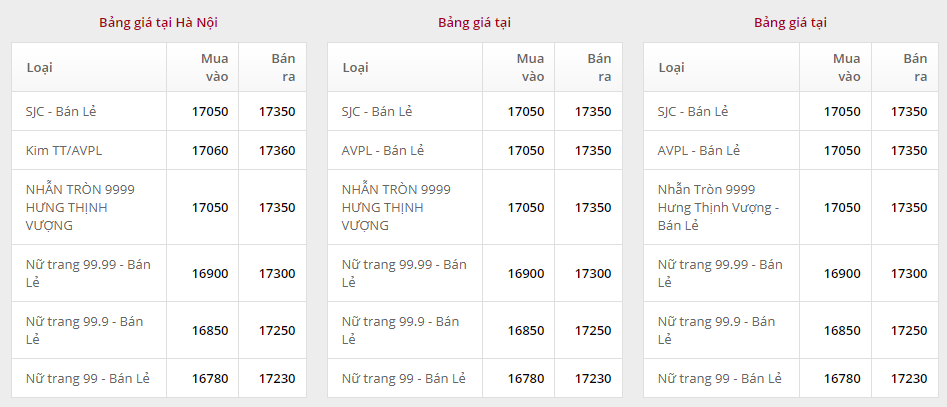947x407 pixels.
Task: Select "SJC - Bán Lẻ" in Hà Nội table
Action: click(67, 111)
